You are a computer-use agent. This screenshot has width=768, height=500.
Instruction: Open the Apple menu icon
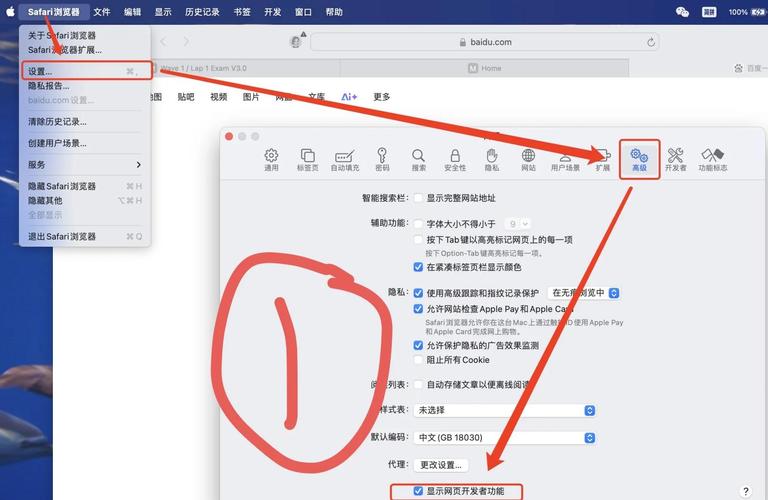(10, 11)
